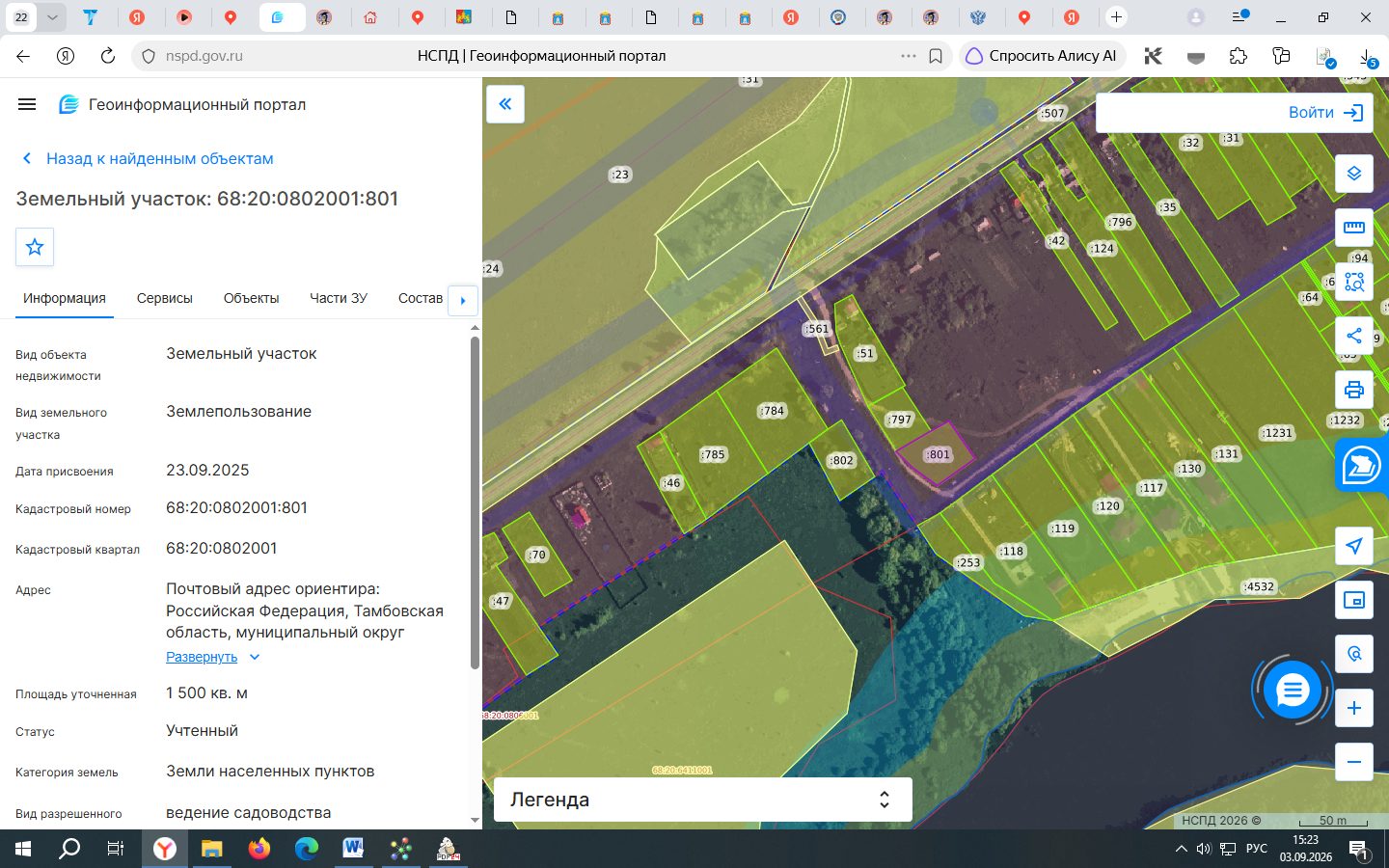This screenshot has height=868, width=1389.
Task: Center map on my location arrow
Action: coord(1354,546)
